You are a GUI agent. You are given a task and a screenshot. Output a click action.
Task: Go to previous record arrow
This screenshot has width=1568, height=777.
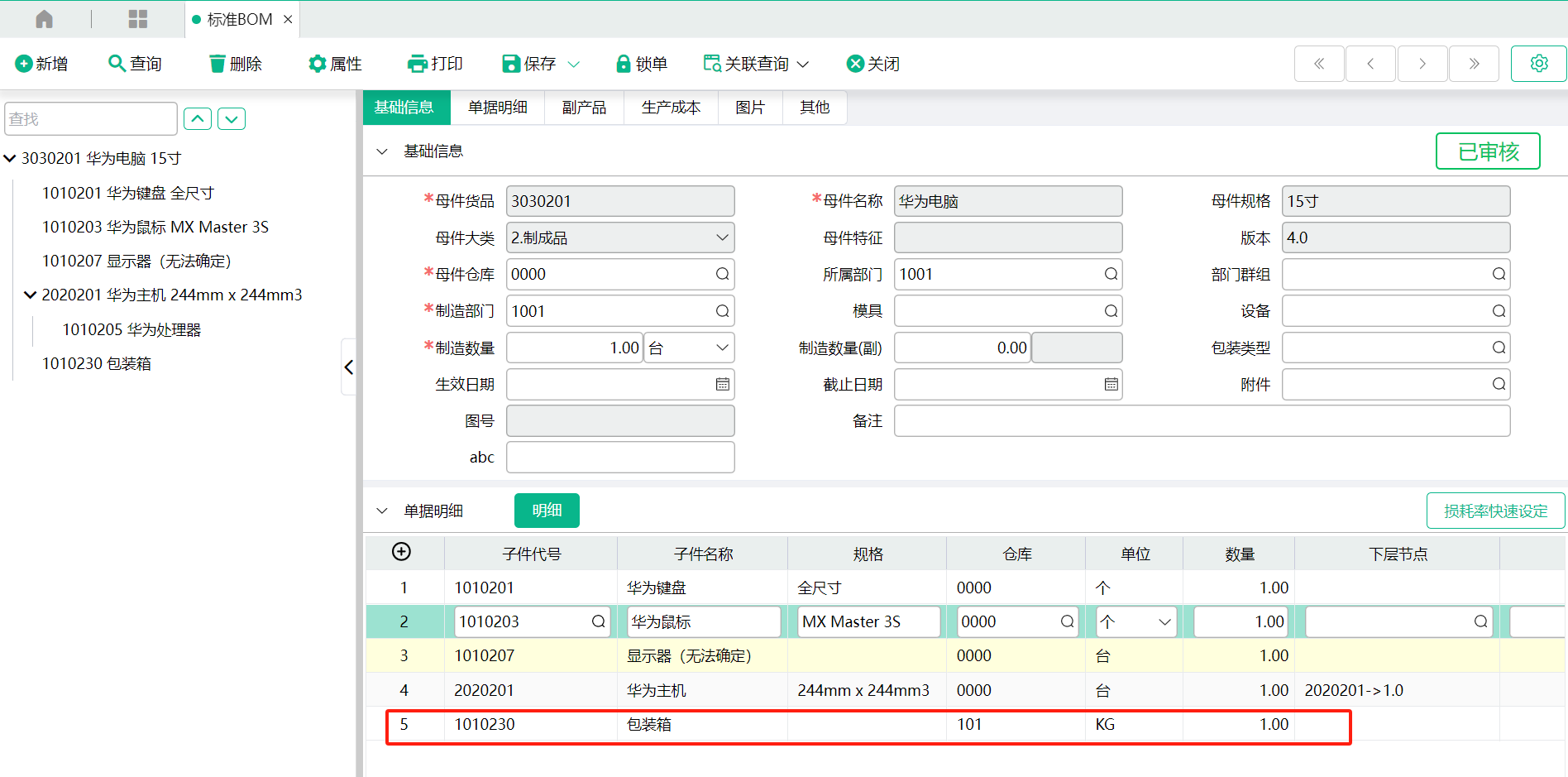click(x=1371, y=64)
